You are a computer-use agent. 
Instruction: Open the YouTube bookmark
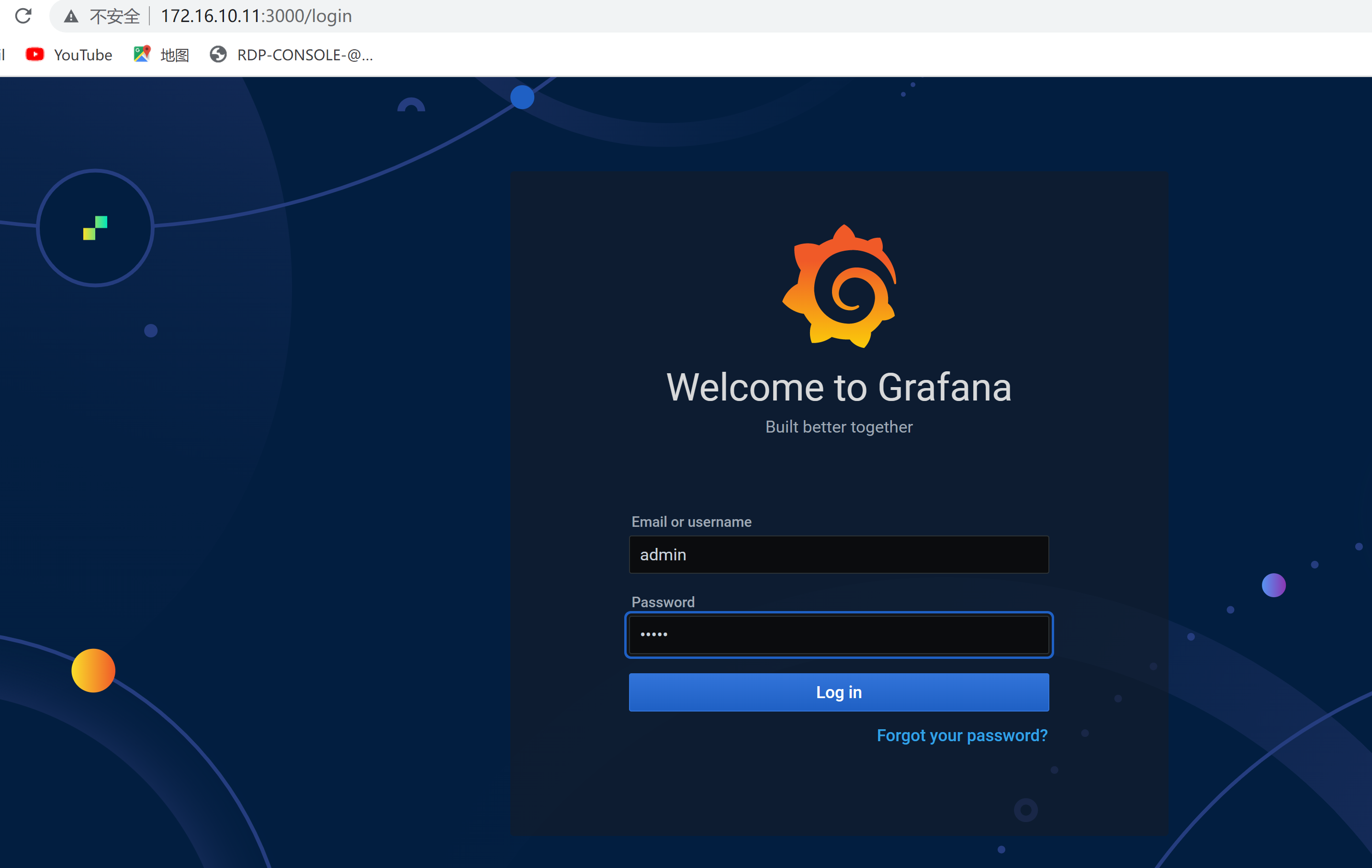(69, 55)
